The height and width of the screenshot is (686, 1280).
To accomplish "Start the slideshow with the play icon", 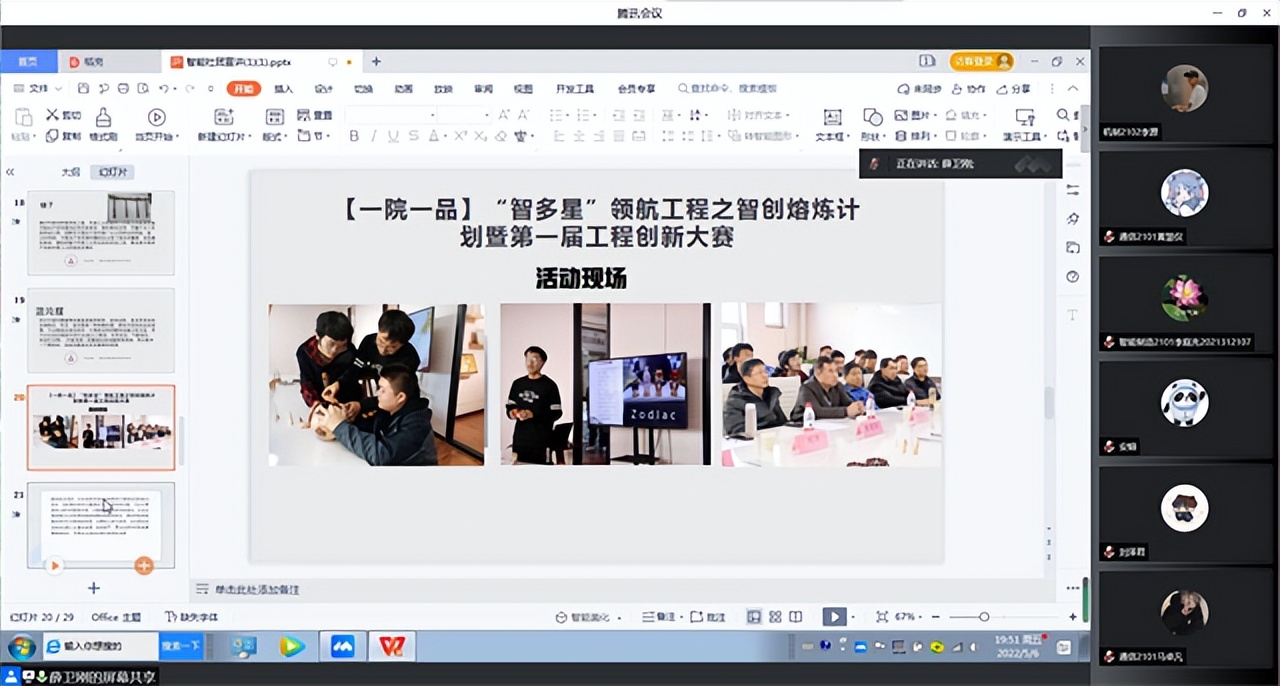I will (x=835, y=616).
